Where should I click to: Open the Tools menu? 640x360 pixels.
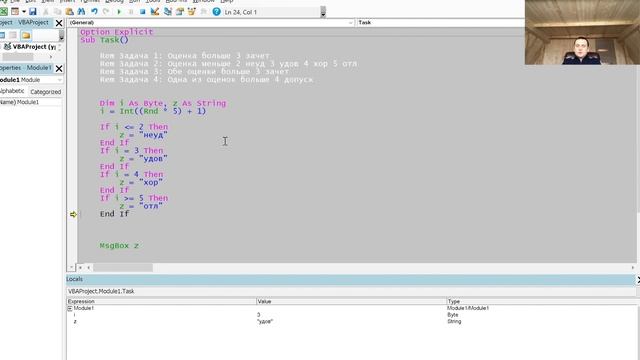point(153,2)
